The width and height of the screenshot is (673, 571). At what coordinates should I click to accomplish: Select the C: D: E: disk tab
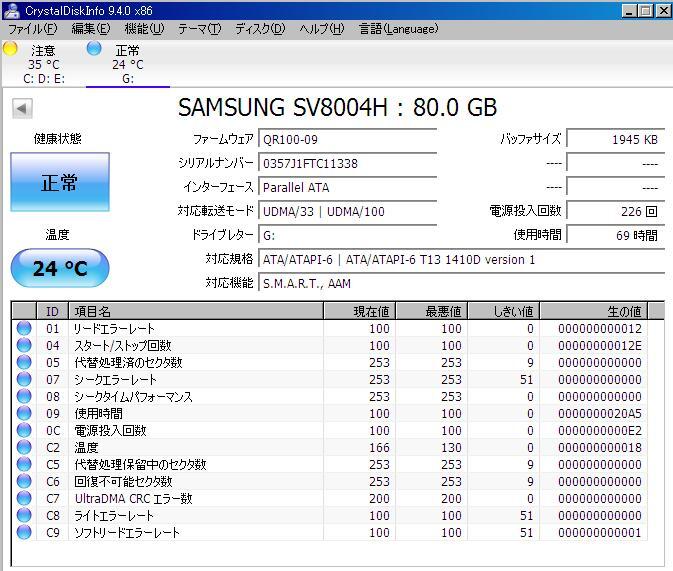[x=44, y=64]
